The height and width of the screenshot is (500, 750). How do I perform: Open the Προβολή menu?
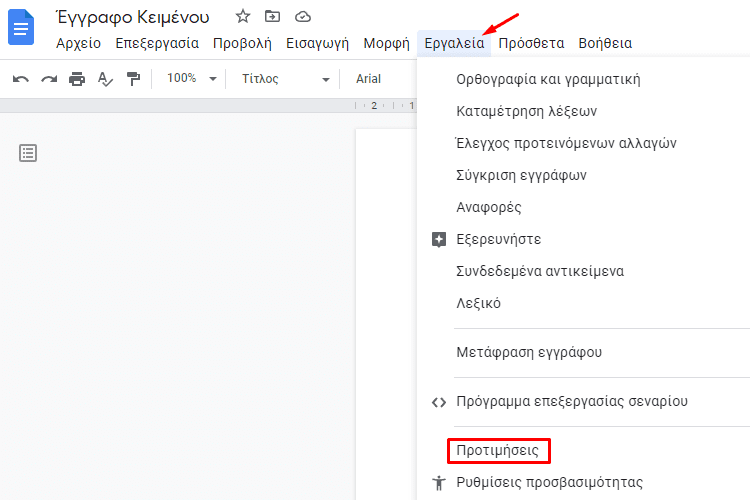pos(242,44)
